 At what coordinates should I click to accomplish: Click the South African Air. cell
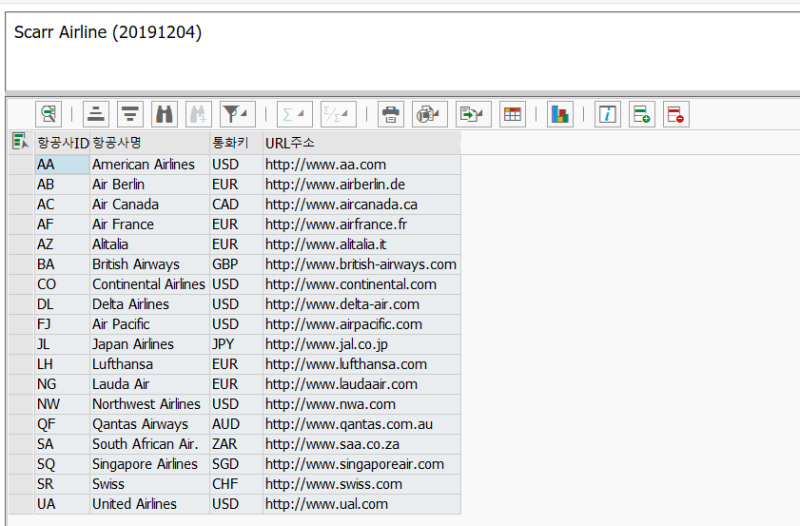tap(149, 444)
